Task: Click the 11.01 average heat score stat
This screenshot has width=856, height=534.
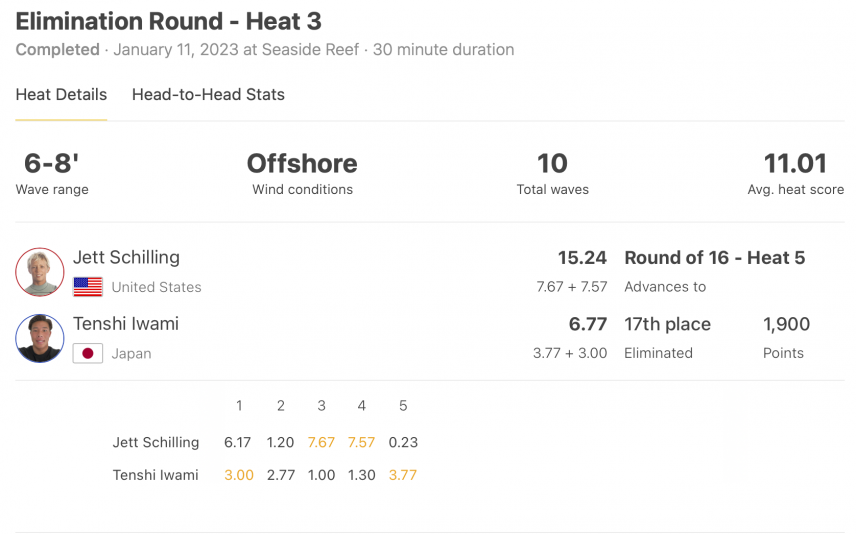Action: (795, 163)
